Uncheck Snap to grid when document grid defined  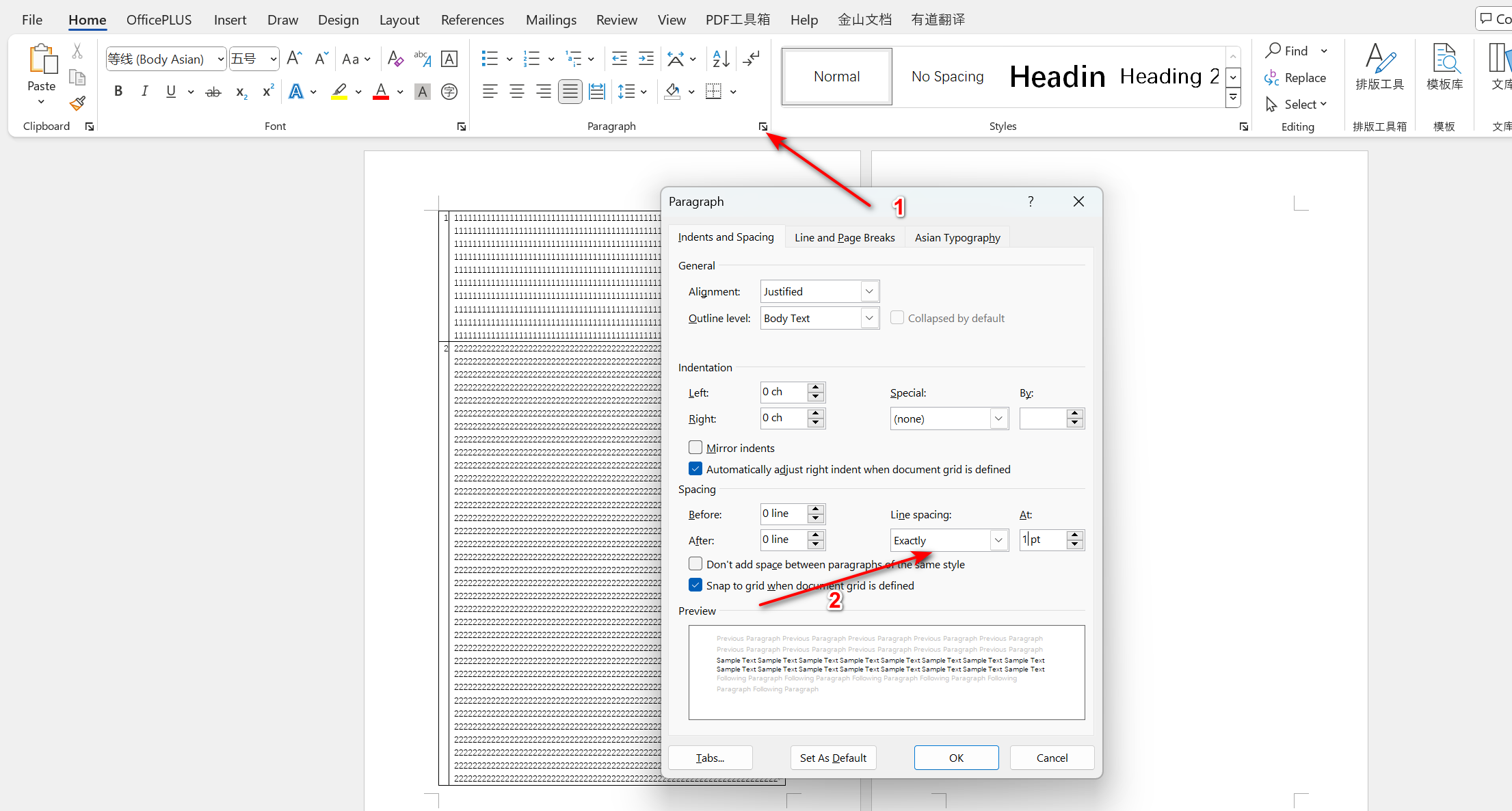[x=695, y=585]
